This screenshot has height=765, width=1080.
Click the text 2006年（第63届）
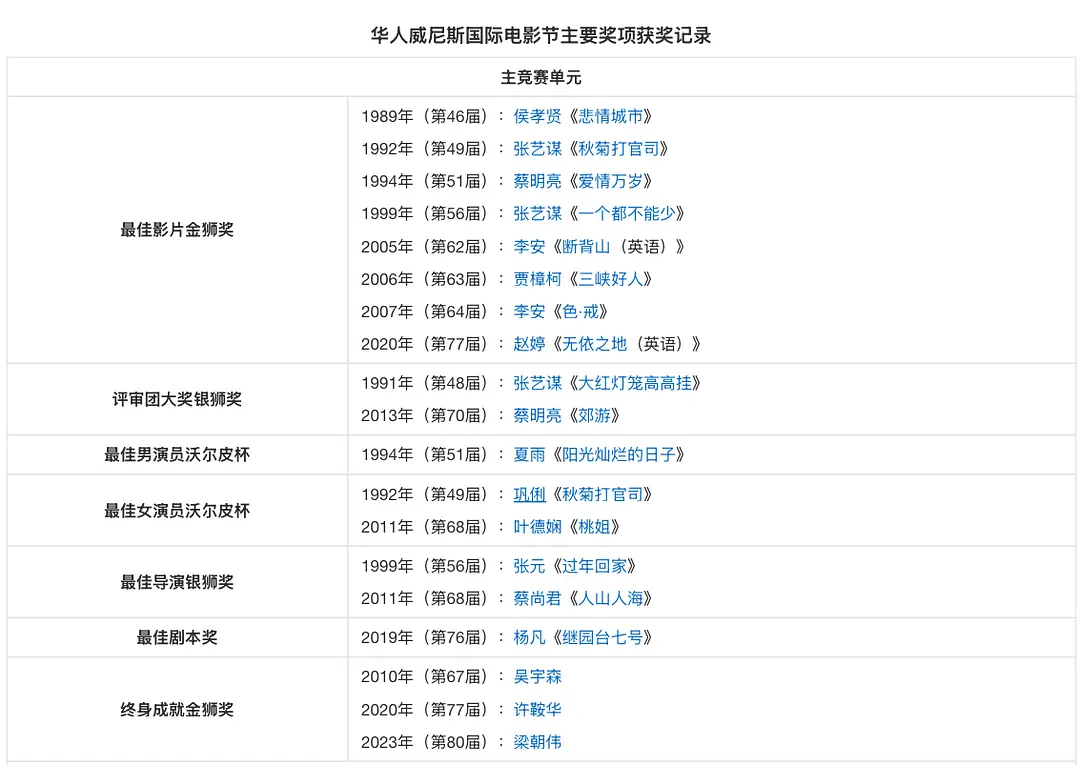426,279
